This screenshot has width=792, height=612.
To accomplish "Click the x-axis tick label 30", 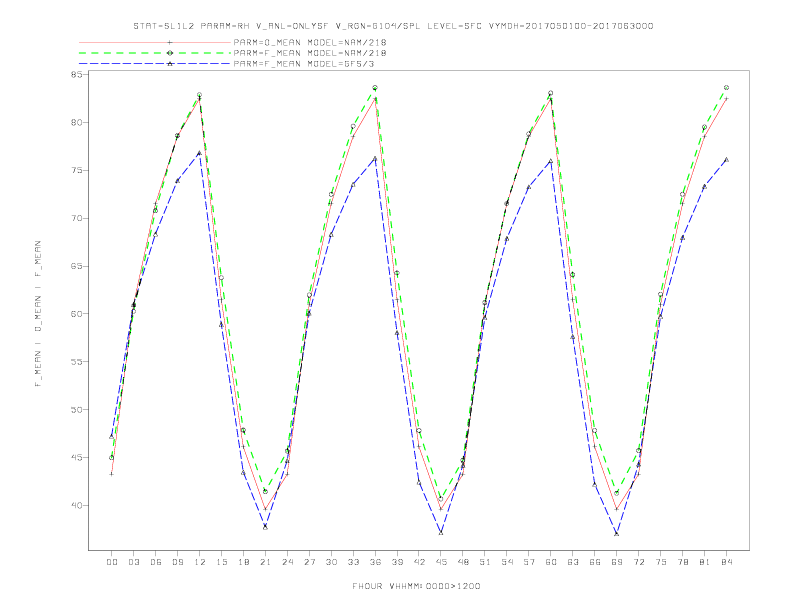I will [331, 562].
